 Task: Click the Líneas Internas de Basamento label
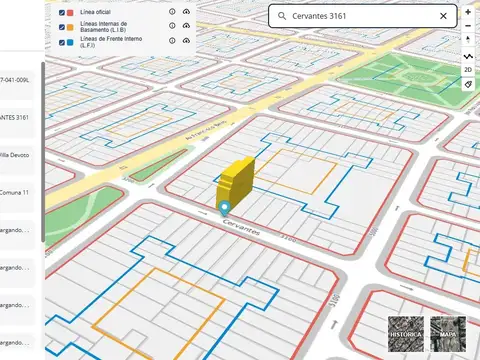(103, 27)
